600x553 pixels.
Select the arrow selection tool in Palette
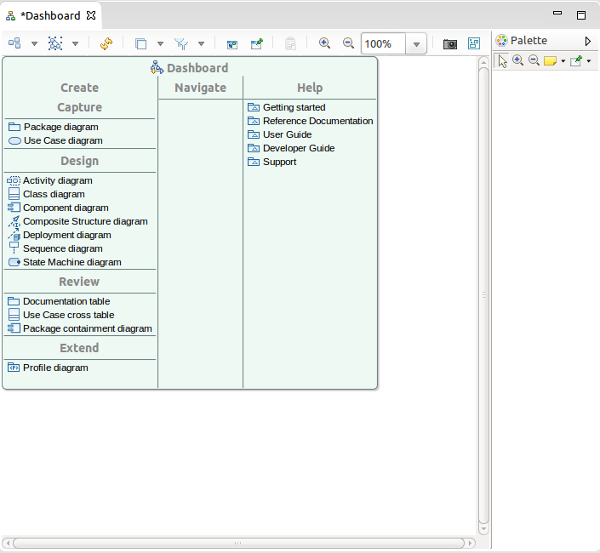[x=503, y=61]
